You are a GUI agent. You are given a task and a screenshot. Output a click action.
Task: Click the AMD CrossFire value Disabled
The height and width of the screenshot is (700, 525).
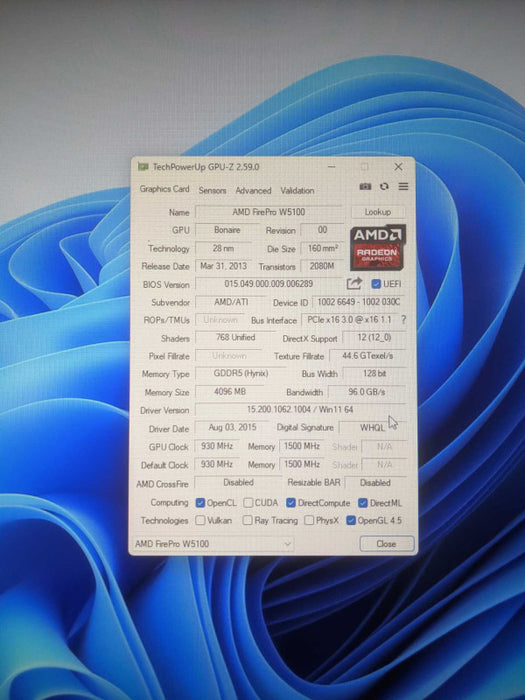click(x=238, y=483)
